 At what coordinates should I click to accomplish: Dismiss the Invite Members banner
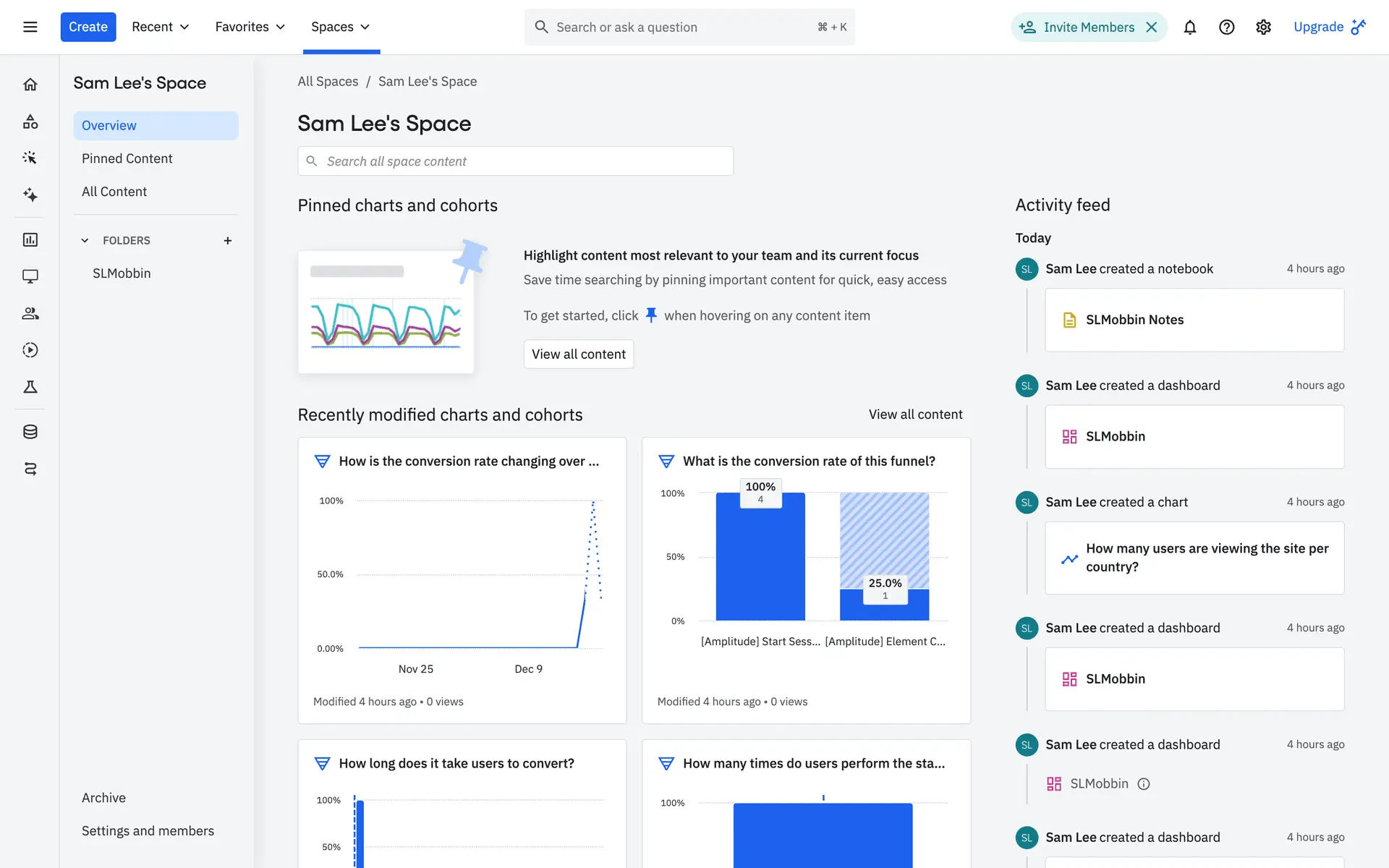coord(1152,27)
